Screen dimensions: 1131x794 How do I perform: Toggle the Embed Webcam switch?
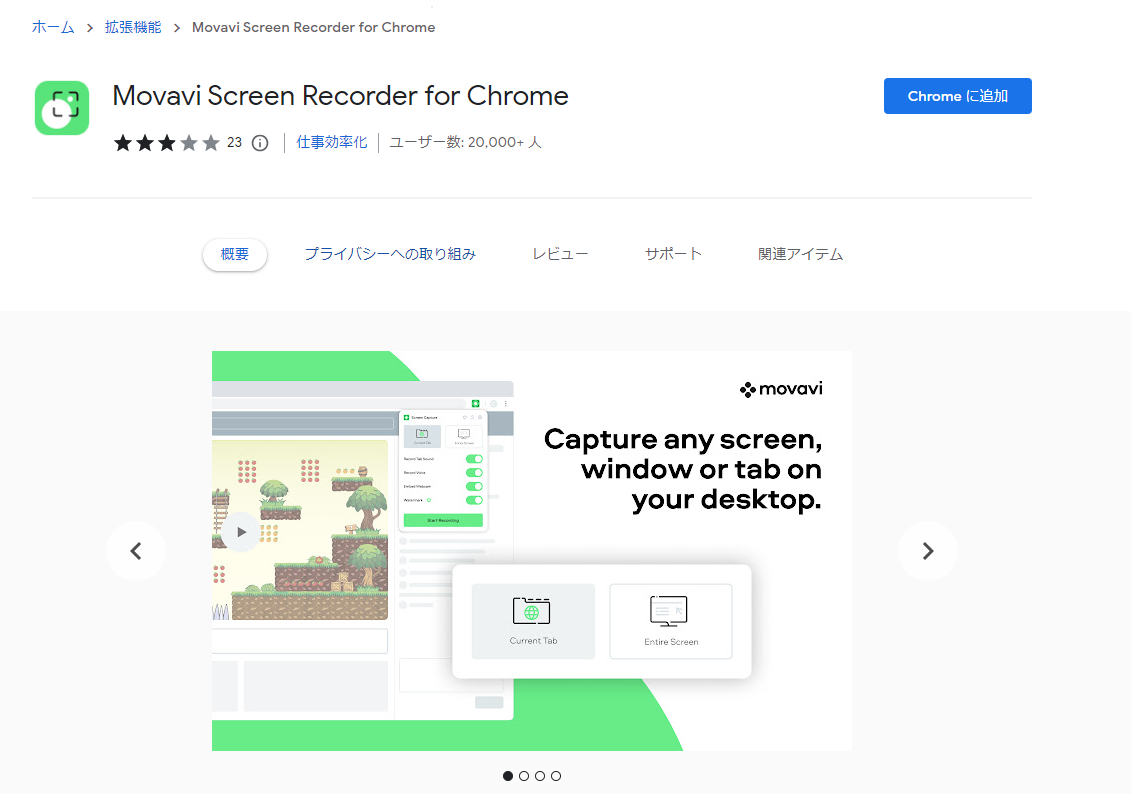[x=474, y=486]
